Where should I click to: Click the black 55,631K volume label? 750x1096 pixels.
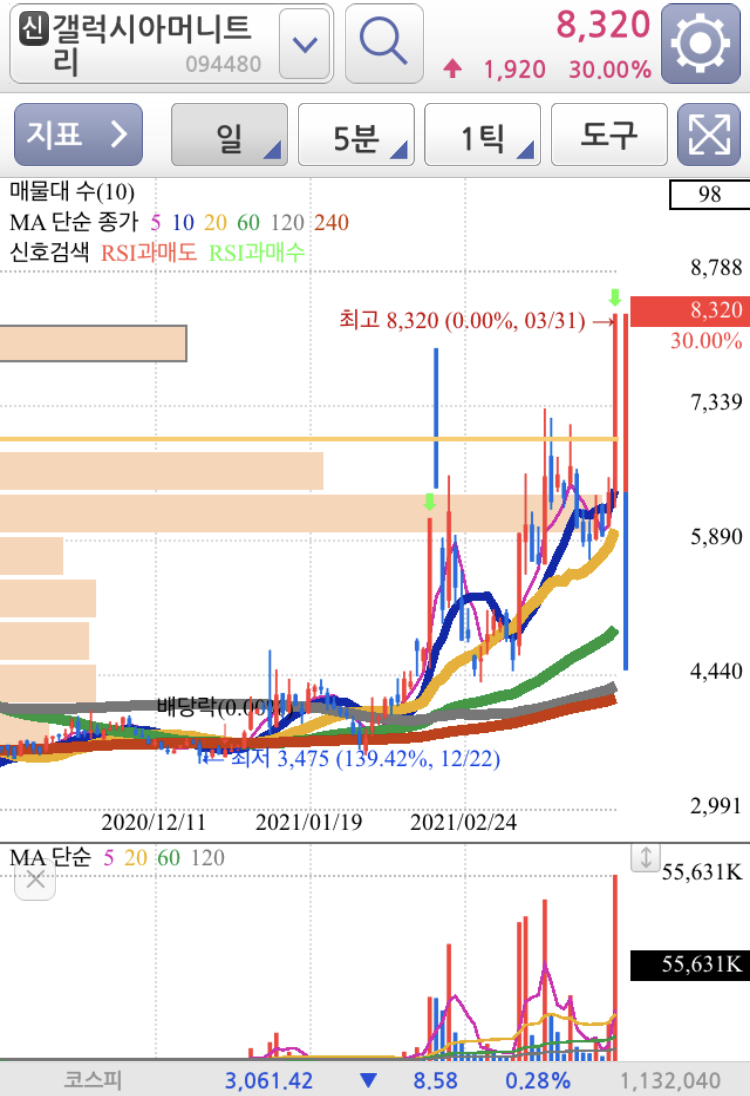click(689, 965)
